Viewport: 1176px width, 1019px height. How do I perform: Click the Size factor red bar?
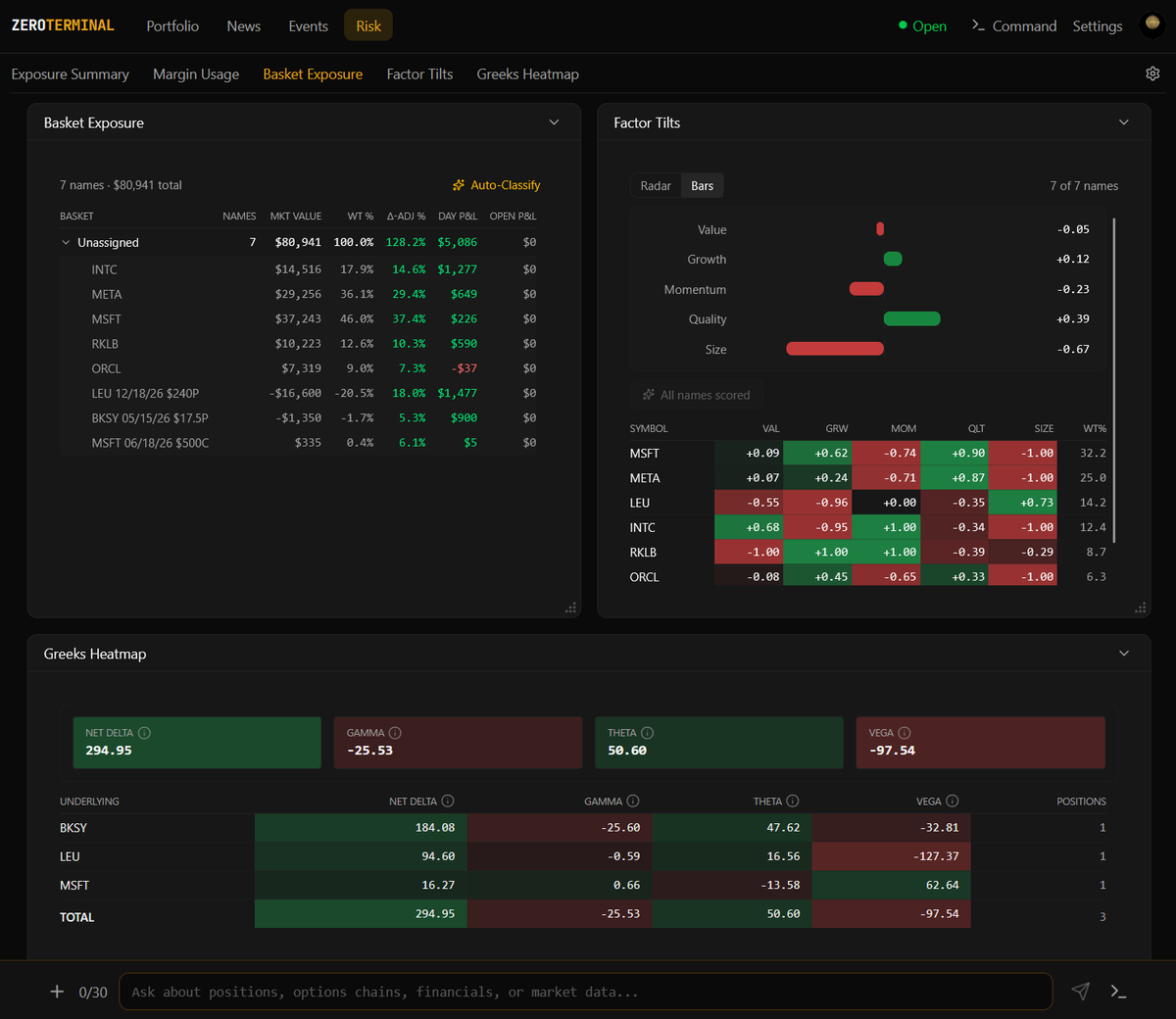pos(835,349)
